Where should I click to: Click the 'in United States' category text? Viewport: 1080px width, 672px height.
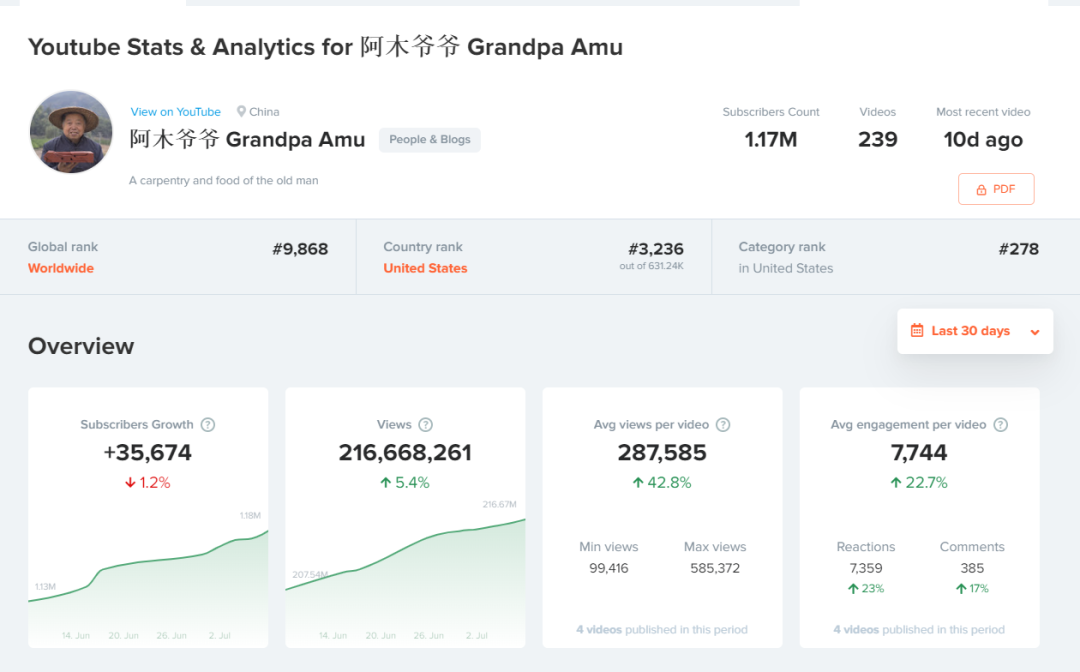click(x=786, y=269)
